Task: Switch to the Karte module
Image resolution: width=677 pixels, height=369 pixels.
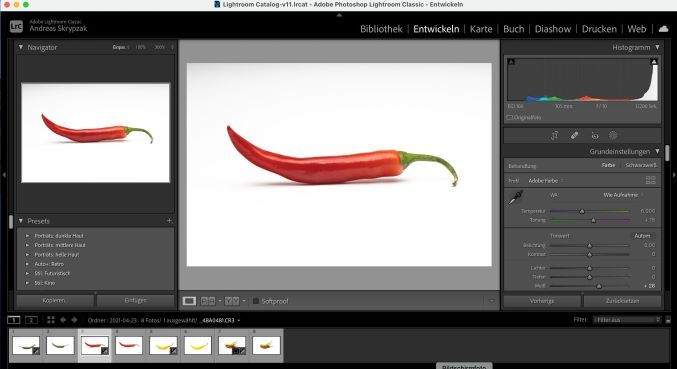Action: click(481, 29)
